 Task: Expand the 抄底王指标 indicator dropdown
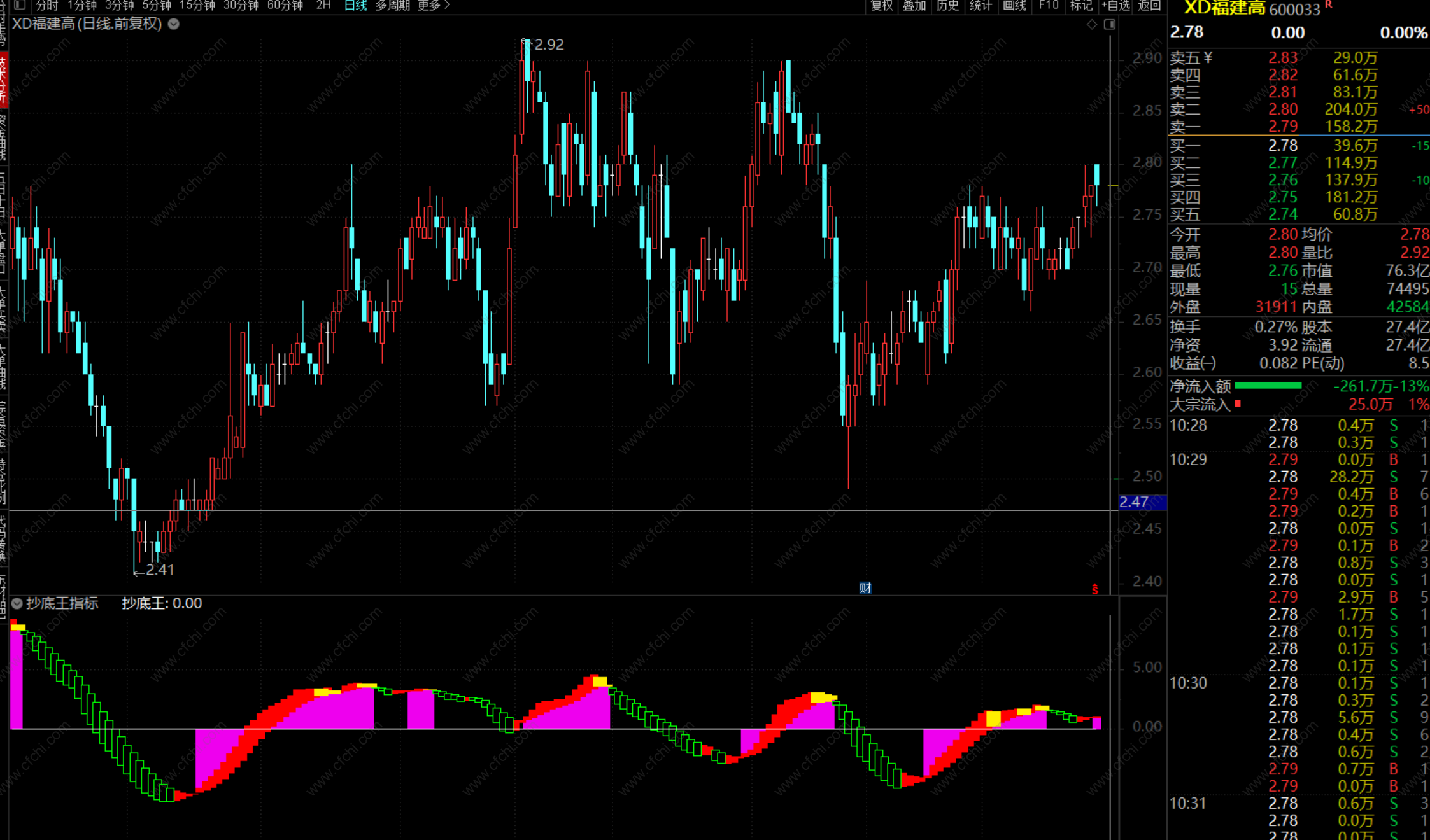click(17, 603)
